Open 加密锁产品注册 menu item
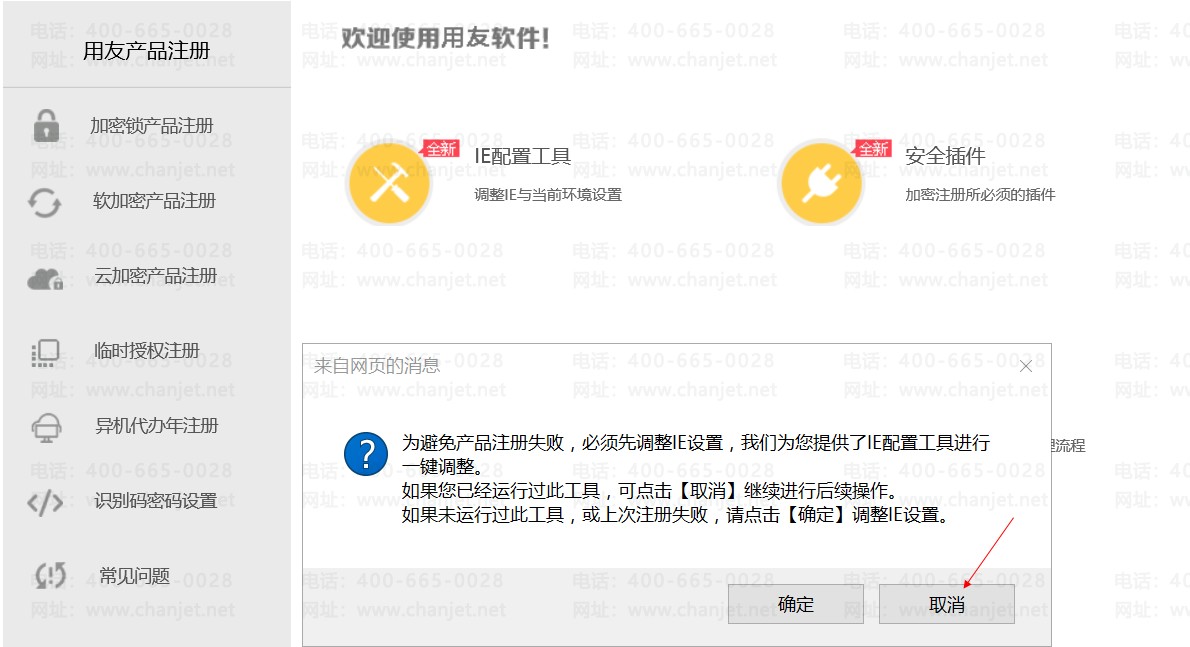 152,125
